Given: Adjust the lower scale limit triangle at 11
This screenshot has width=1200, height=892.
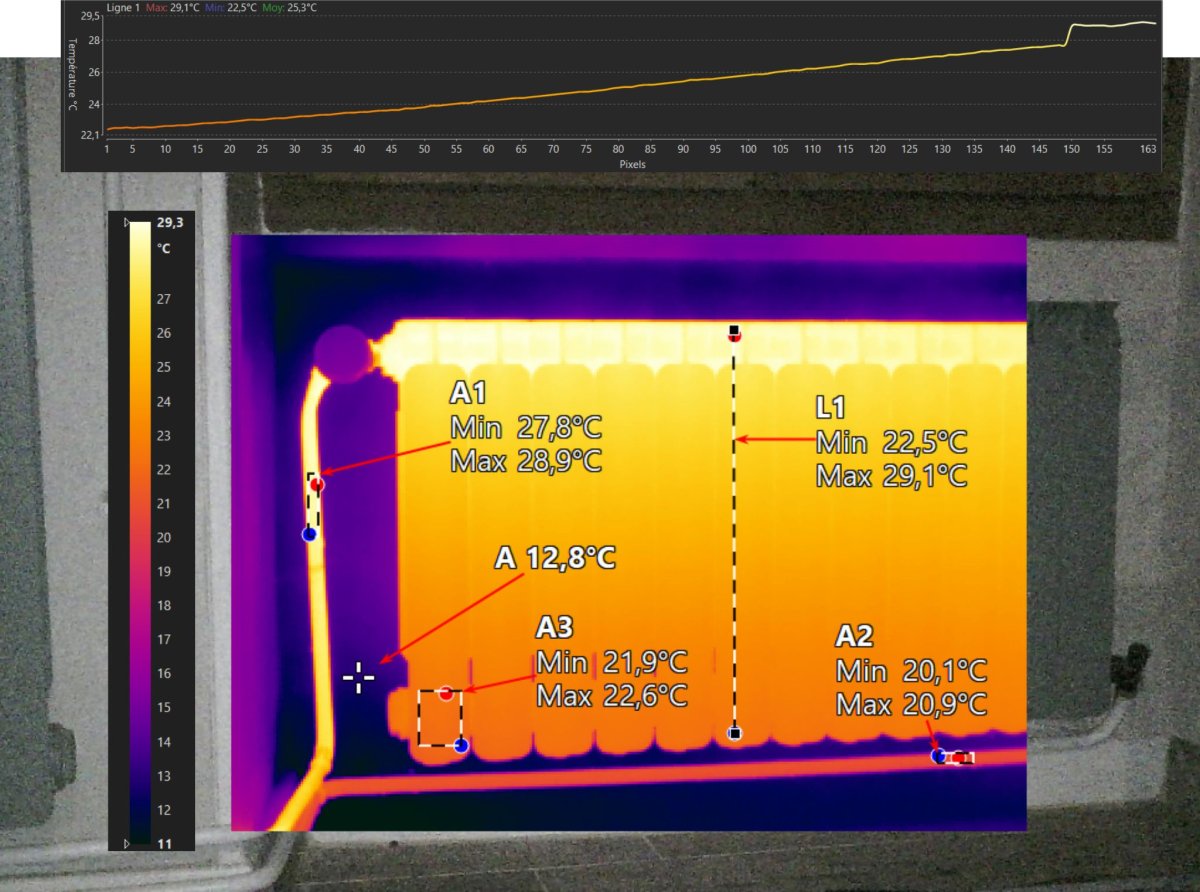Looking at the screenshot, I should pyautogui.click(x=125, y=844).
